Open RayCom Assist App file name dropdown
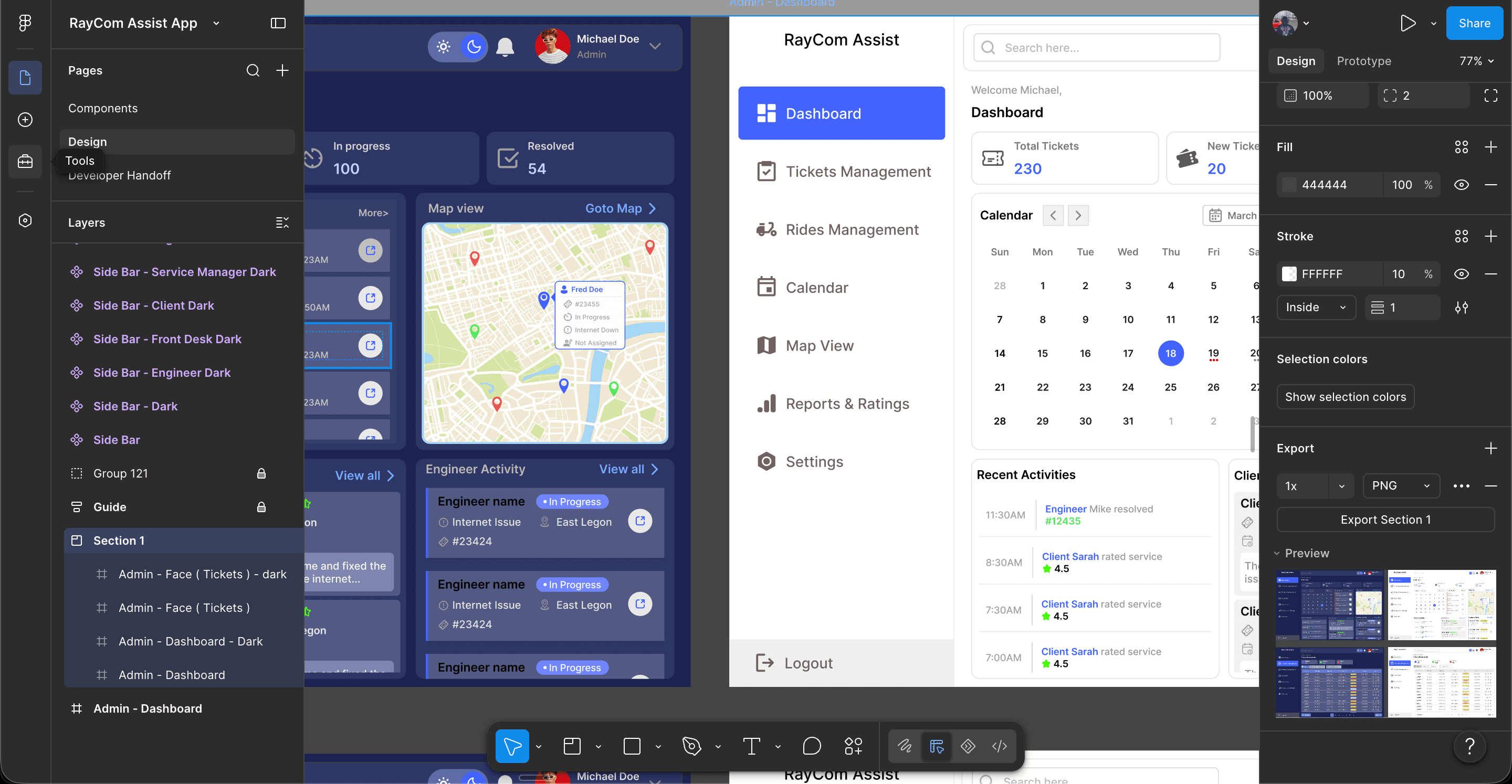The height and width of the screenshot is (784, 1512). 215,23
